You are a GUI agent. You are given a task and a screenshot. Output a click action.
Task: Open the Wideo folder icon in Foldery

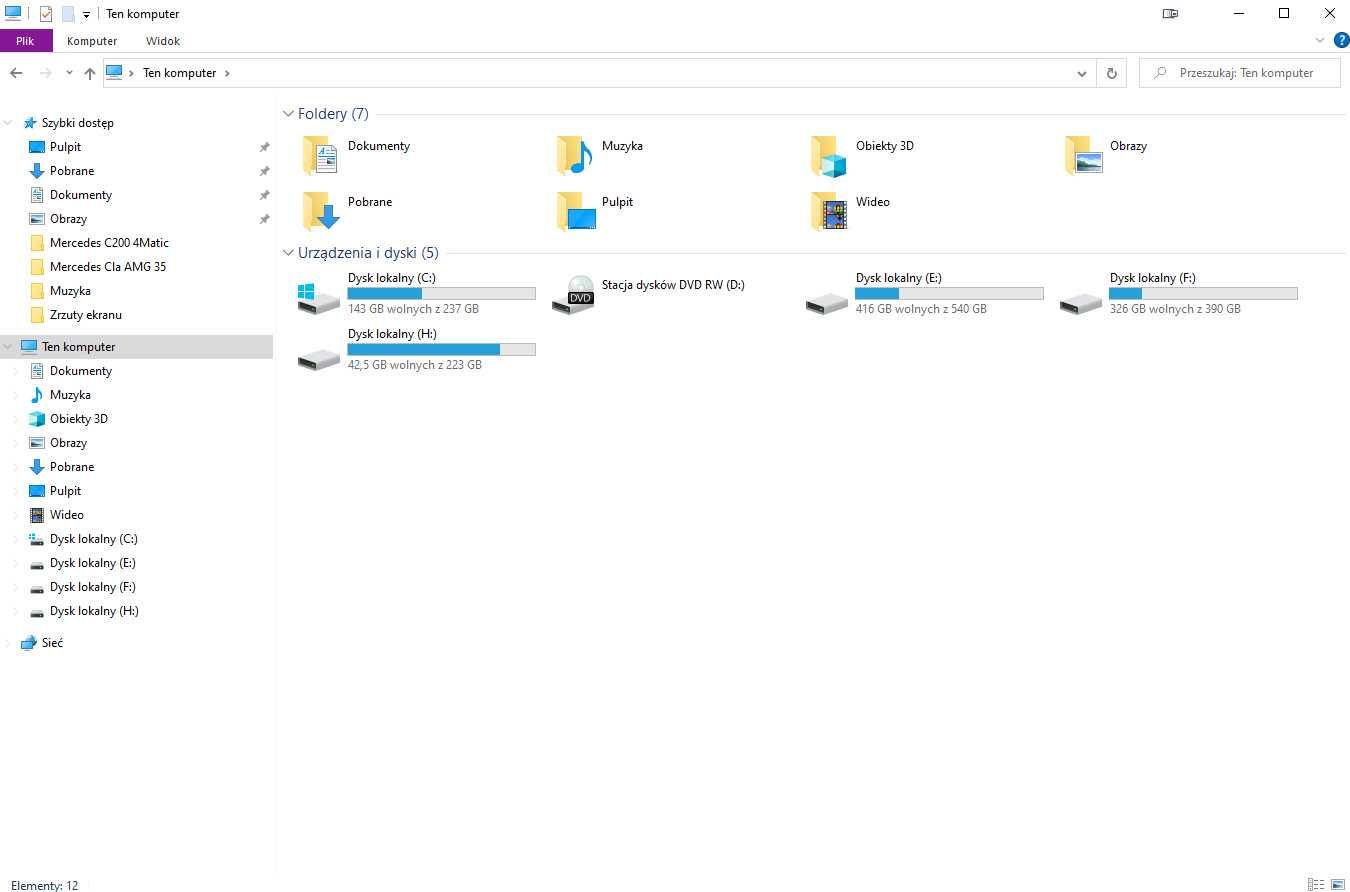click(x=829, y=211)
